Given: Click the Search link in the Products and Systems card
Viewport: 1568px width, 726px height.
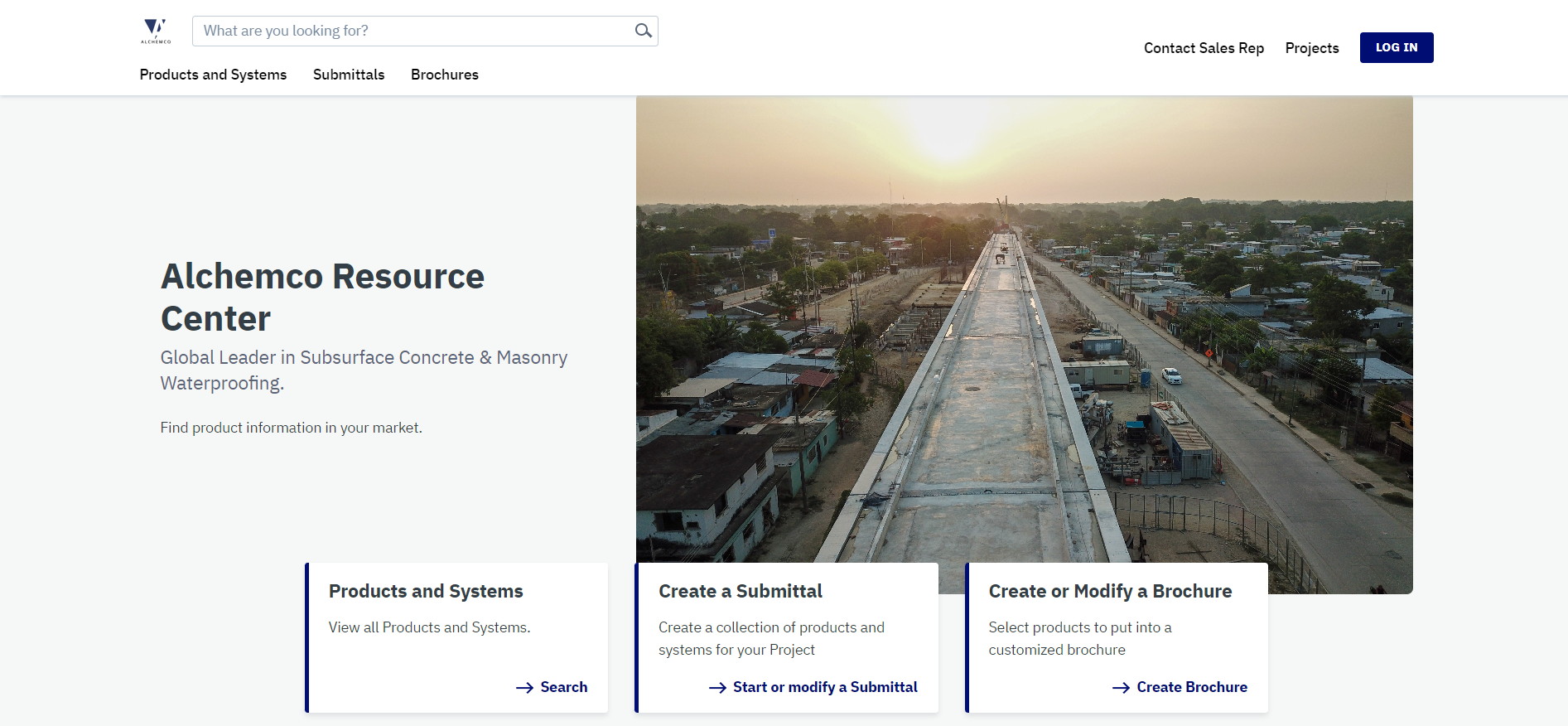Looking at the screenshot, I should click(563, 687).
